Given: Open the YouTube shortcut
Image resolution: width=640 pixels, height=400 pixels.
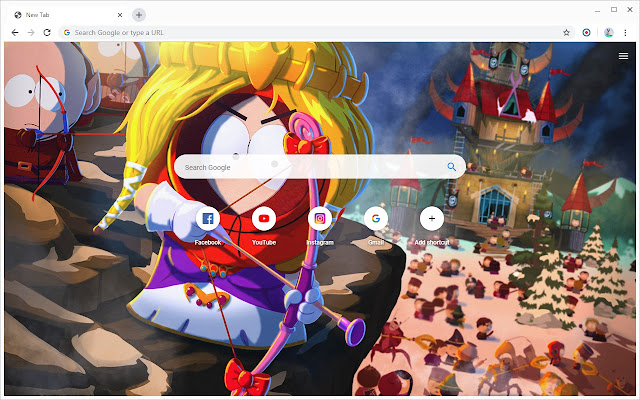Looking at the screenshot, I should pos(264,219).
